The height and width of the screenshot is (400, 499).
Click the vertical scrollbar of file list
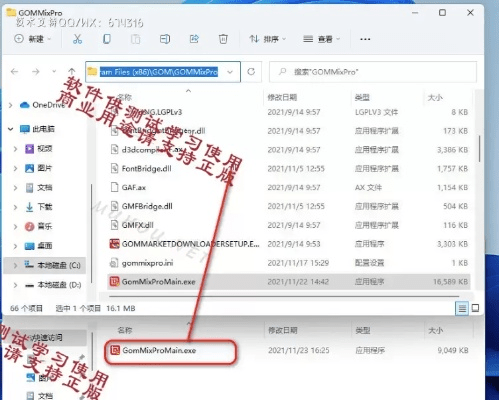coord(479,148)
